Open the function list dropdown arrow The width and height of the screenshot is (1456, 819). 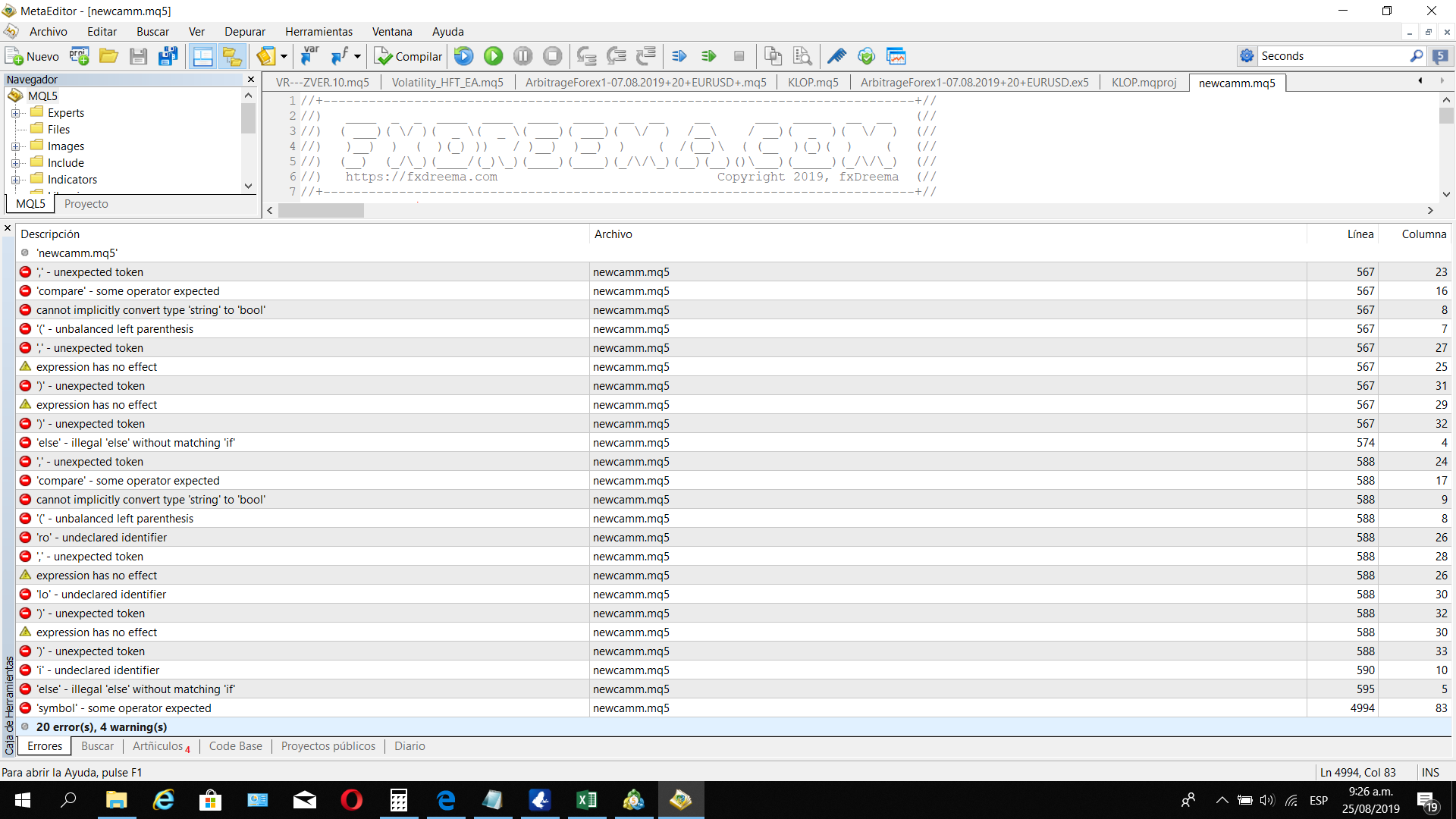coord(357,56)
